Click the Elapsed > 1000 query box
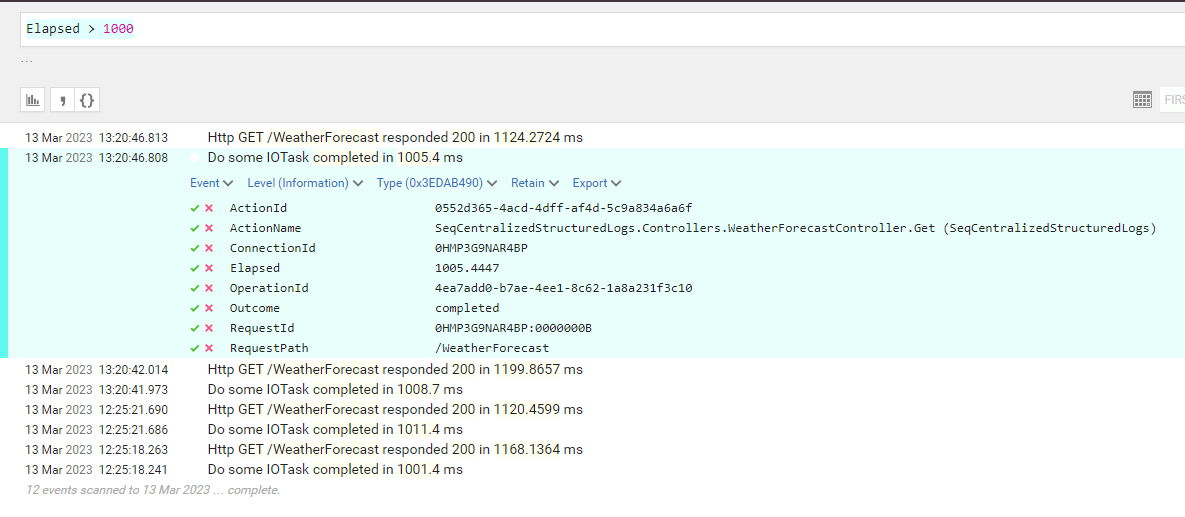This screenshot has width=1185, height=517. tap(602, 29)
